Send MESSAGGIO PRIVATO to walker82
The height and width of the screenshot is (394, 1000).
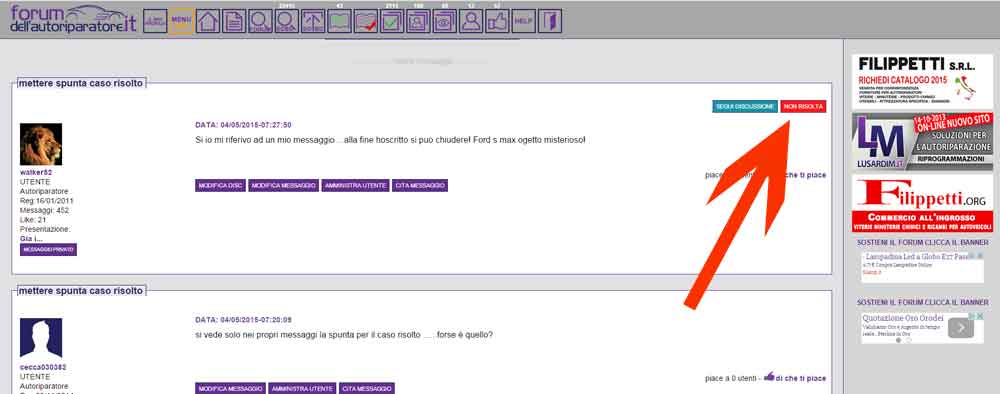click(48, 249)
